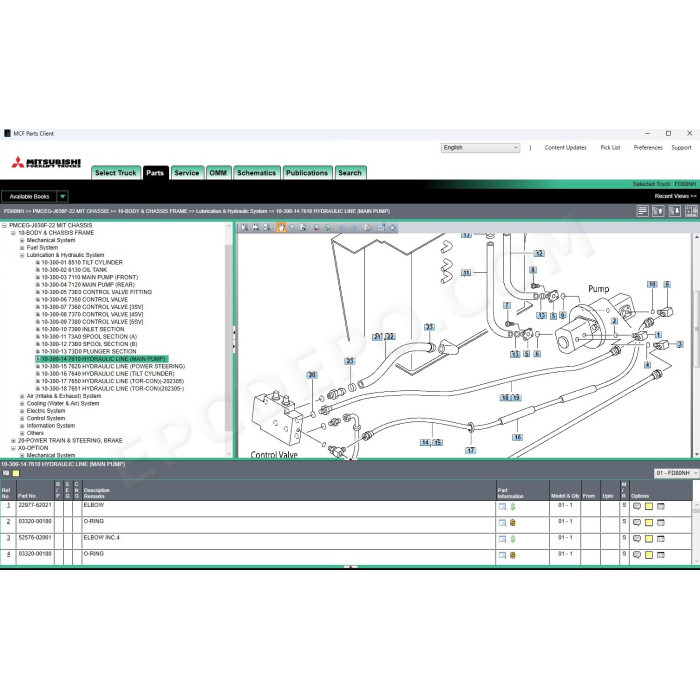Open the English language dropdown
The image size is (700, 700).
480,148
